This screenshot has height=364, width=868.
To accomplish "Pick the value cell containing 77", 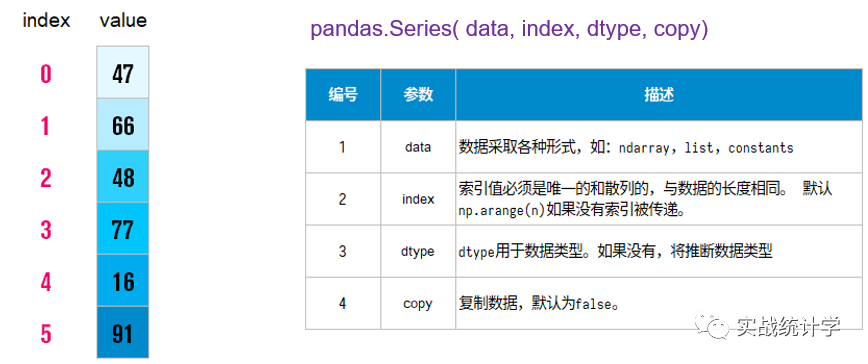I will pos(123,228).
